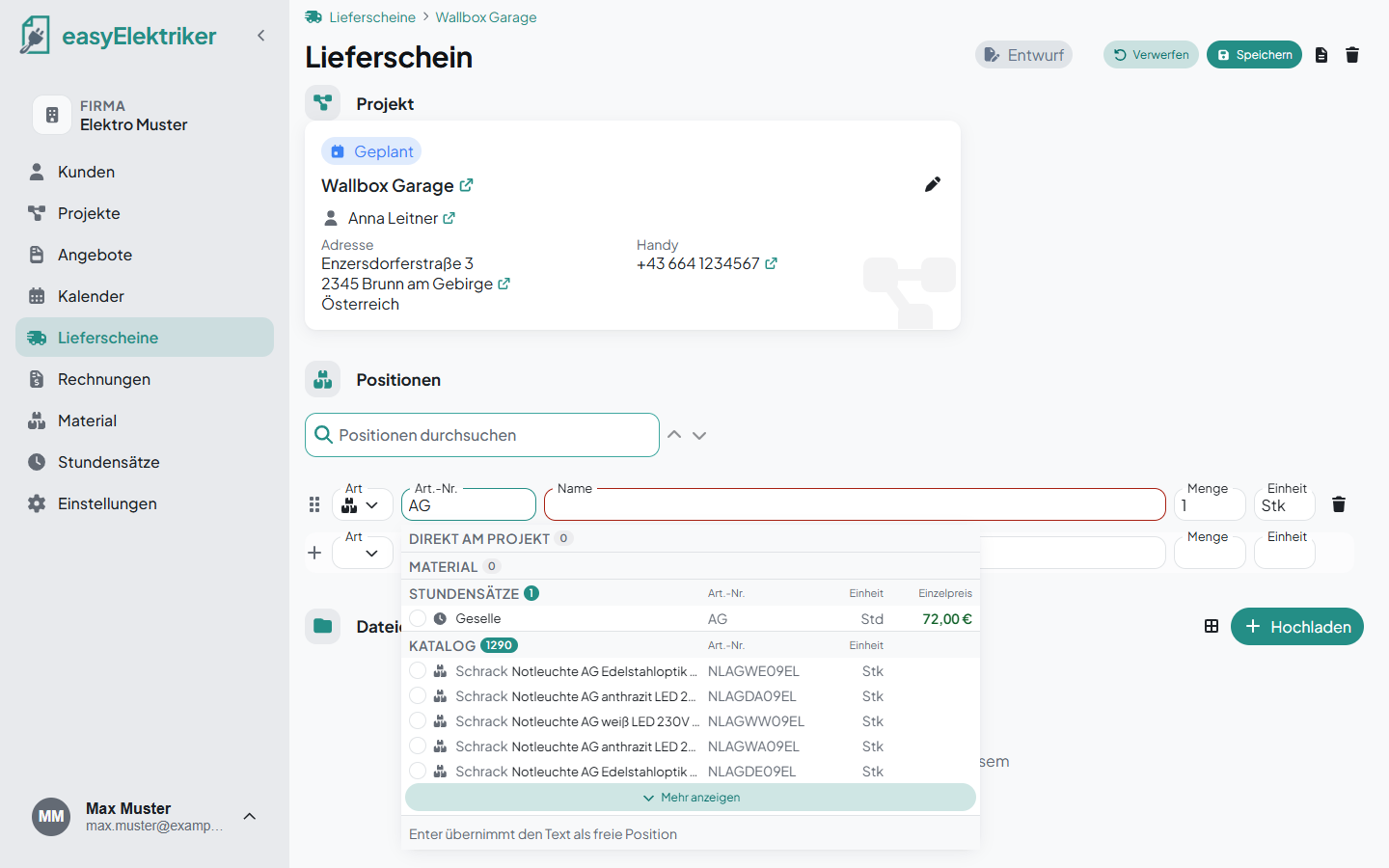Open the document preview icon beside Speichern
The width and height of the screenshot is (1389, 868).
coord(1321,55)
